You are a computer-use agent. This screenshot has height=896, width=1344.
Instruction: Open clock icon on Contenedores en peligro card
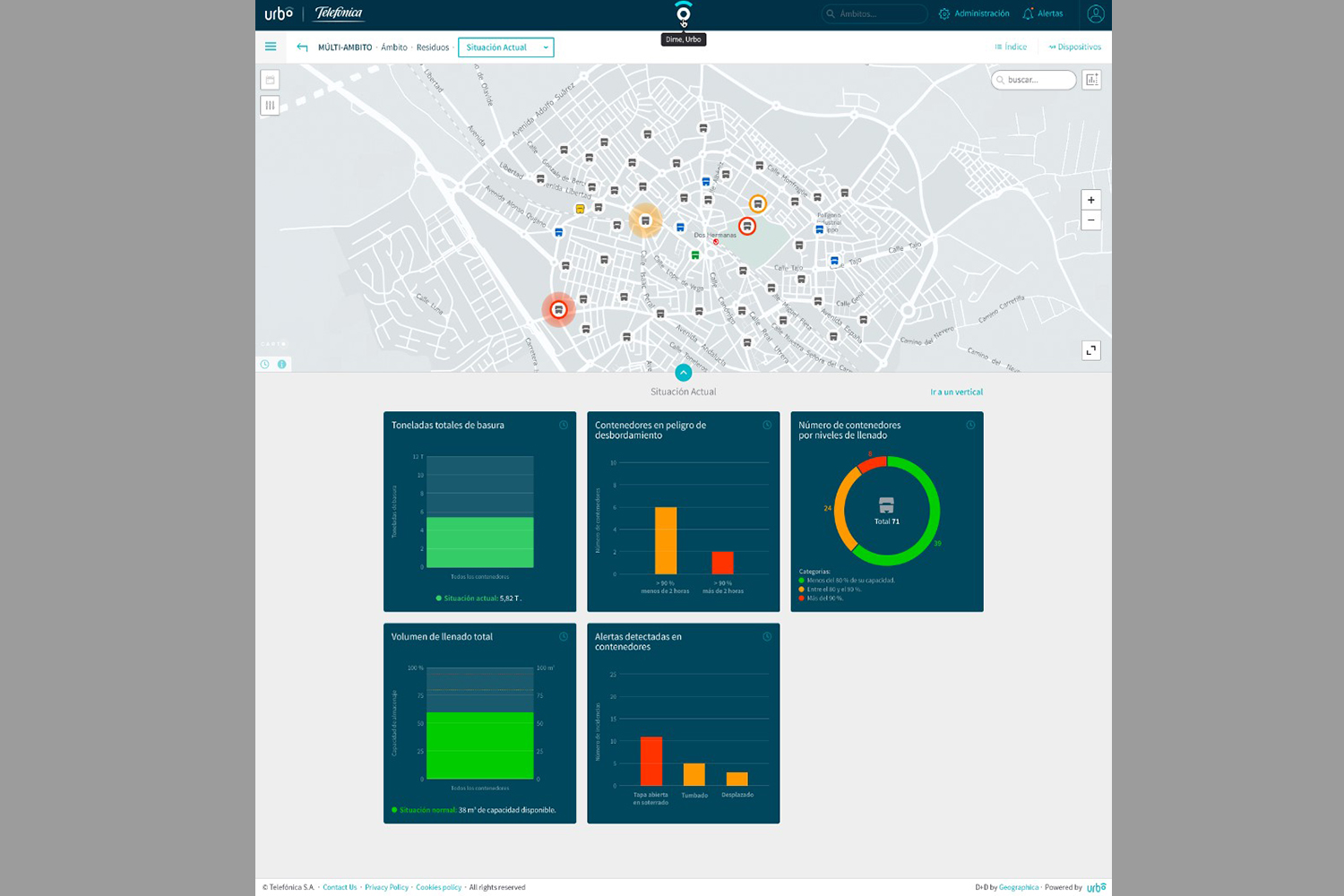coord(767,425)
